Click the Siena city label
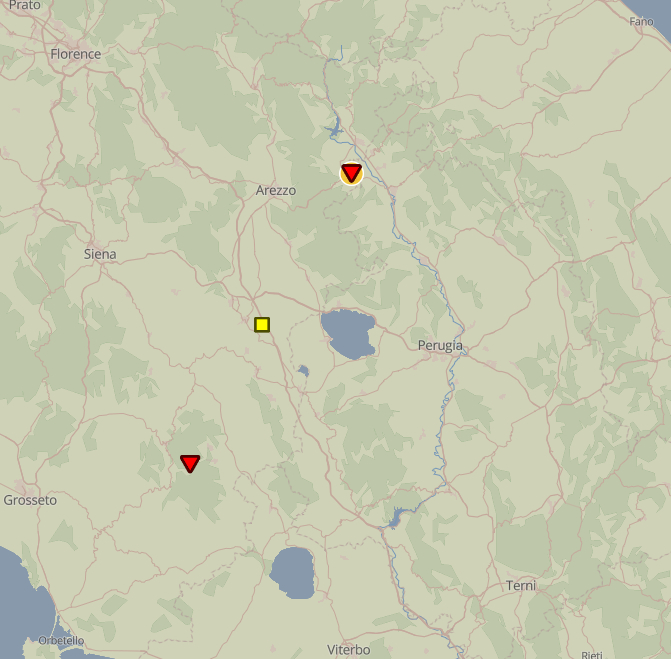Viewport: 671px width, 659px height. [x=100, y=254]
